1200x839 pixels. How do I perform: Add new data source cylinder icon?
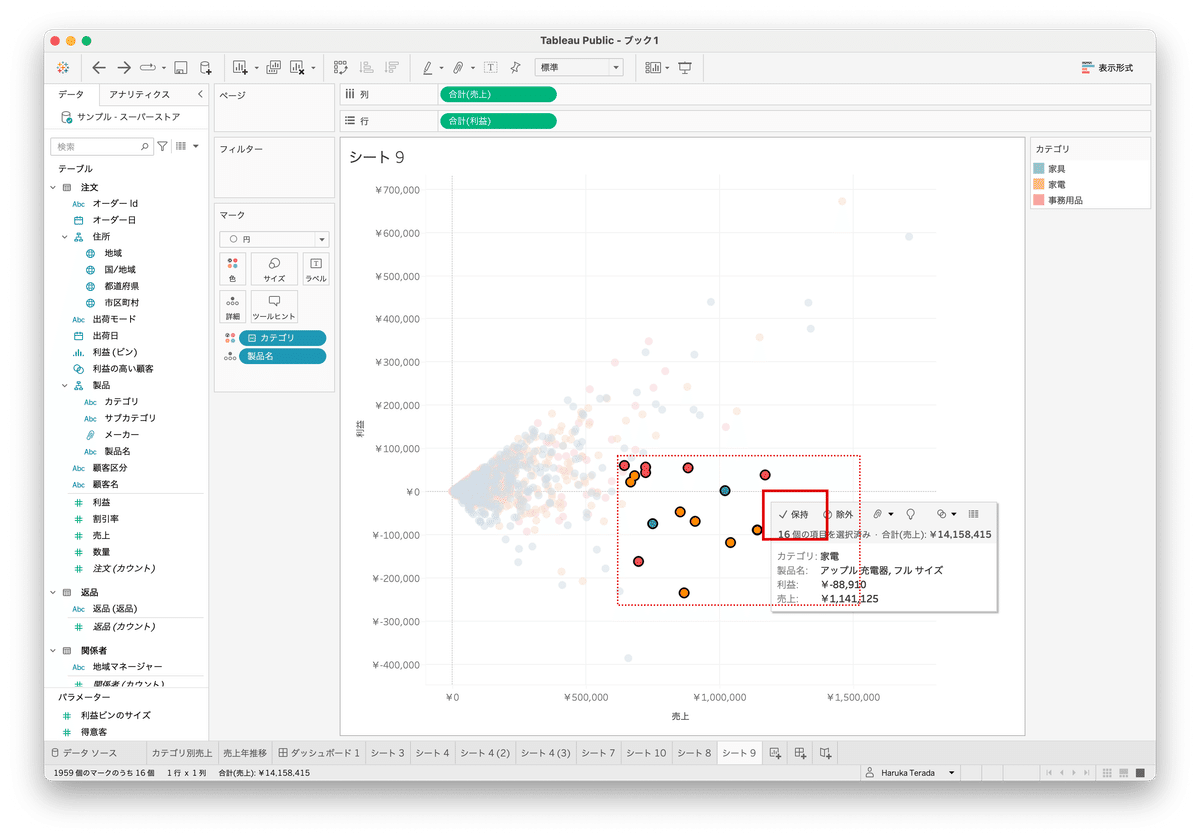(205, 68)
